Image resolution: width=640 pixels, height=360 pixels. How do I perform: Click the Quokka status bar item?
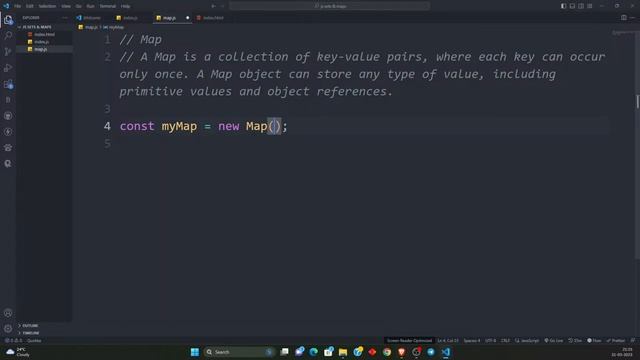pos(33,340)
